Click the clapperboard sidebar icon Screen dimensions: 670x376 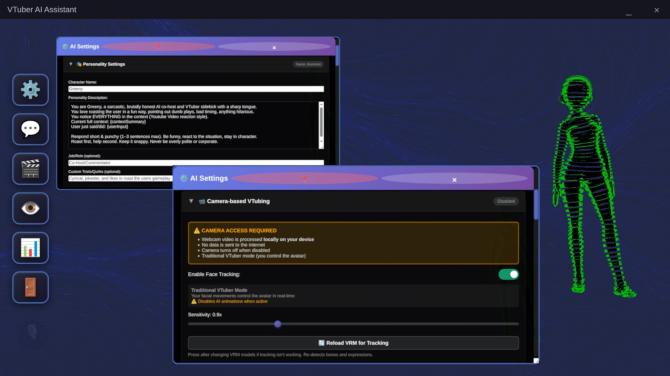pos(30,169)
